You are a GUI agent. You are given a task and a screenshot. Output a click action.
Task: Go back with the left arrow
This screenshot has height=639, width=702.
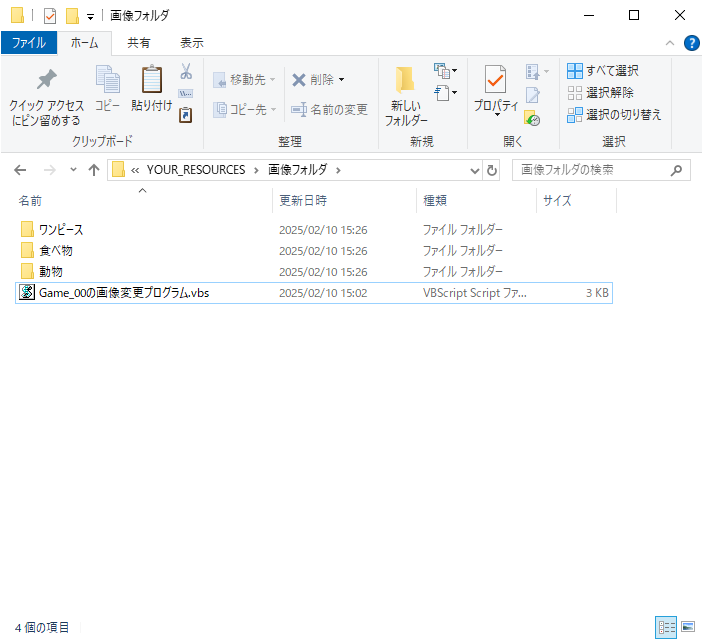coord(20,170)
